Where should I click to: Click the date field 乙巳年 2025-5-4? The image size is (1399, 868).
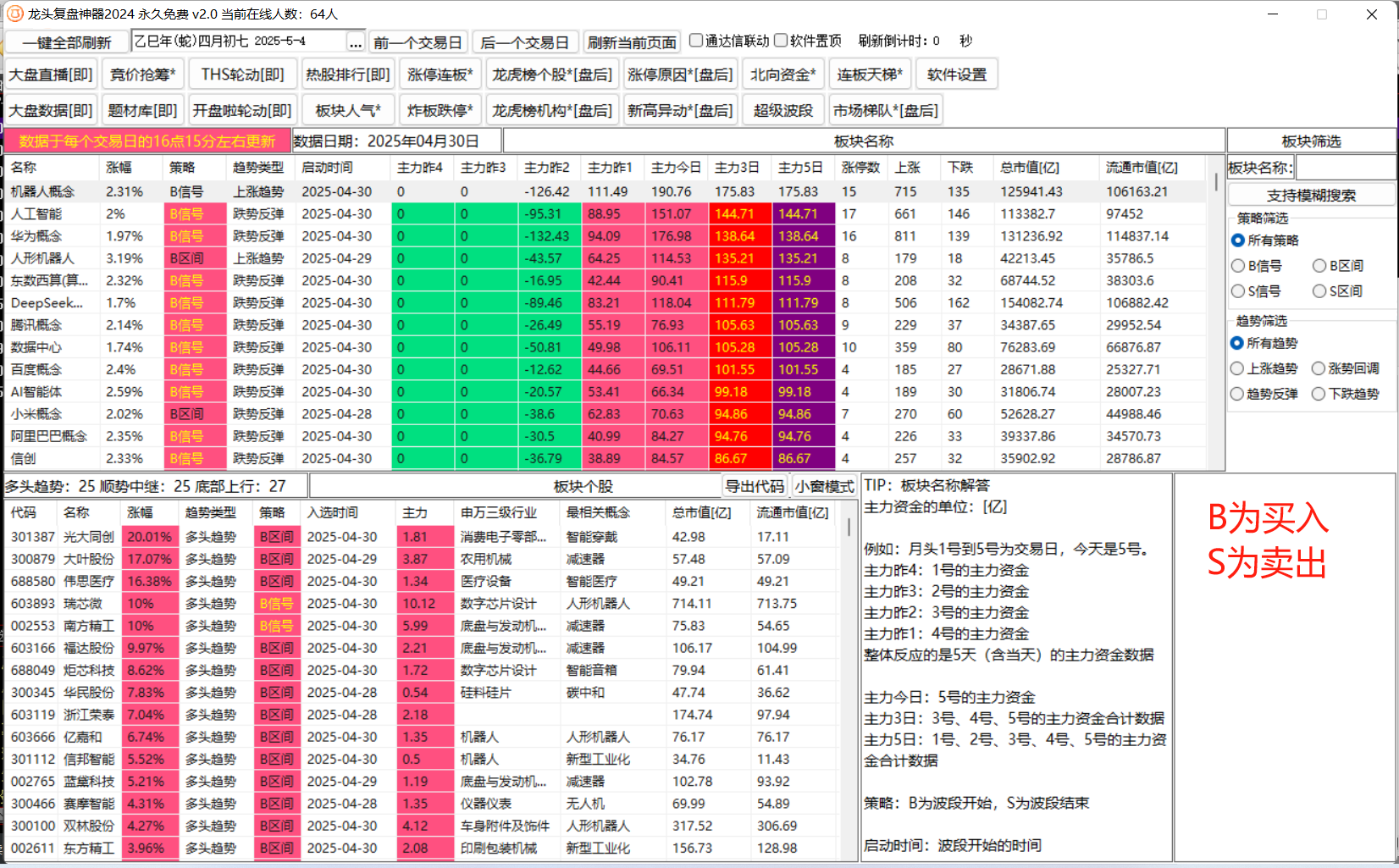238,41
